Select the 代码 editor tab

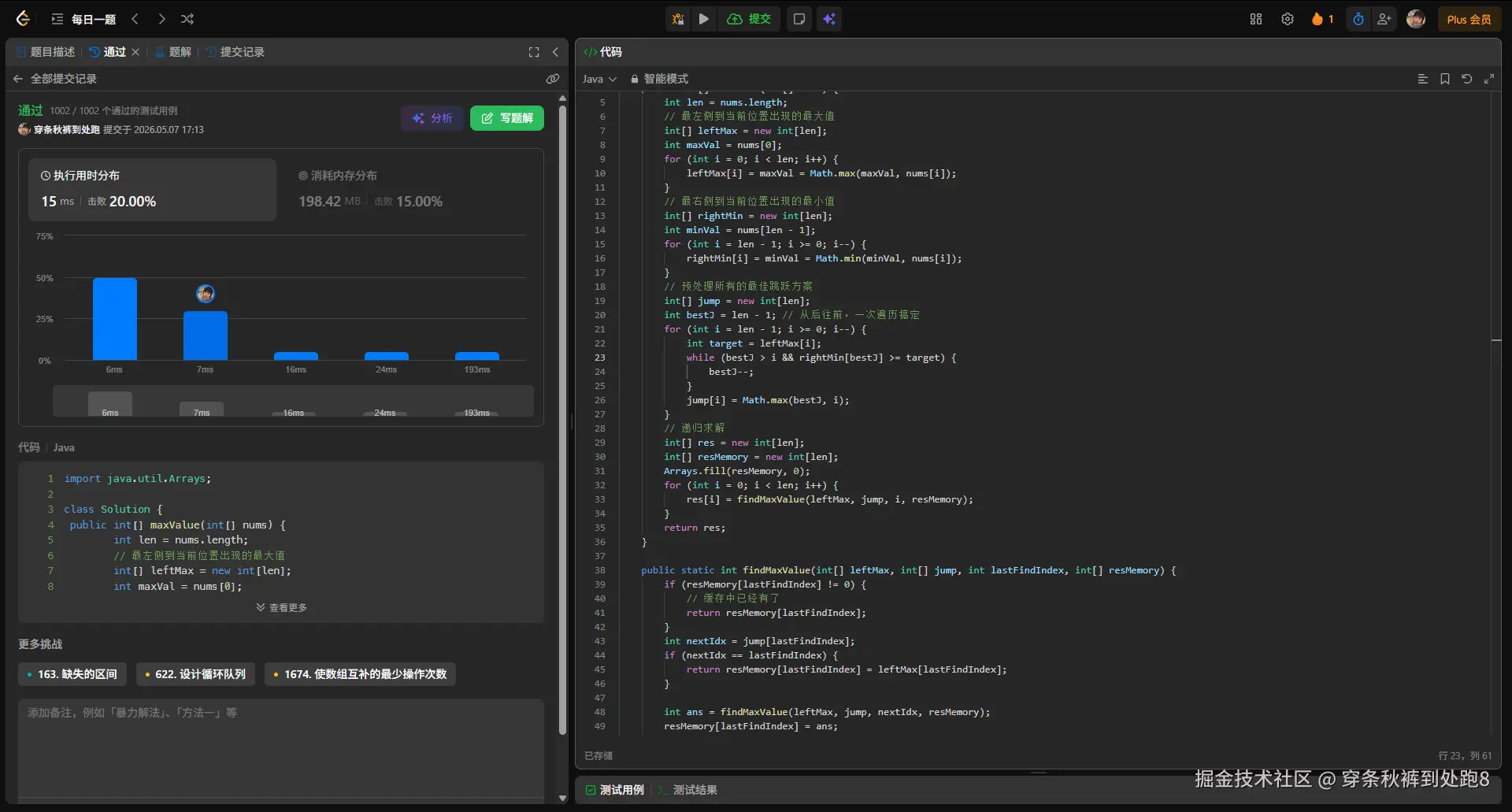[x=603, y=52]
